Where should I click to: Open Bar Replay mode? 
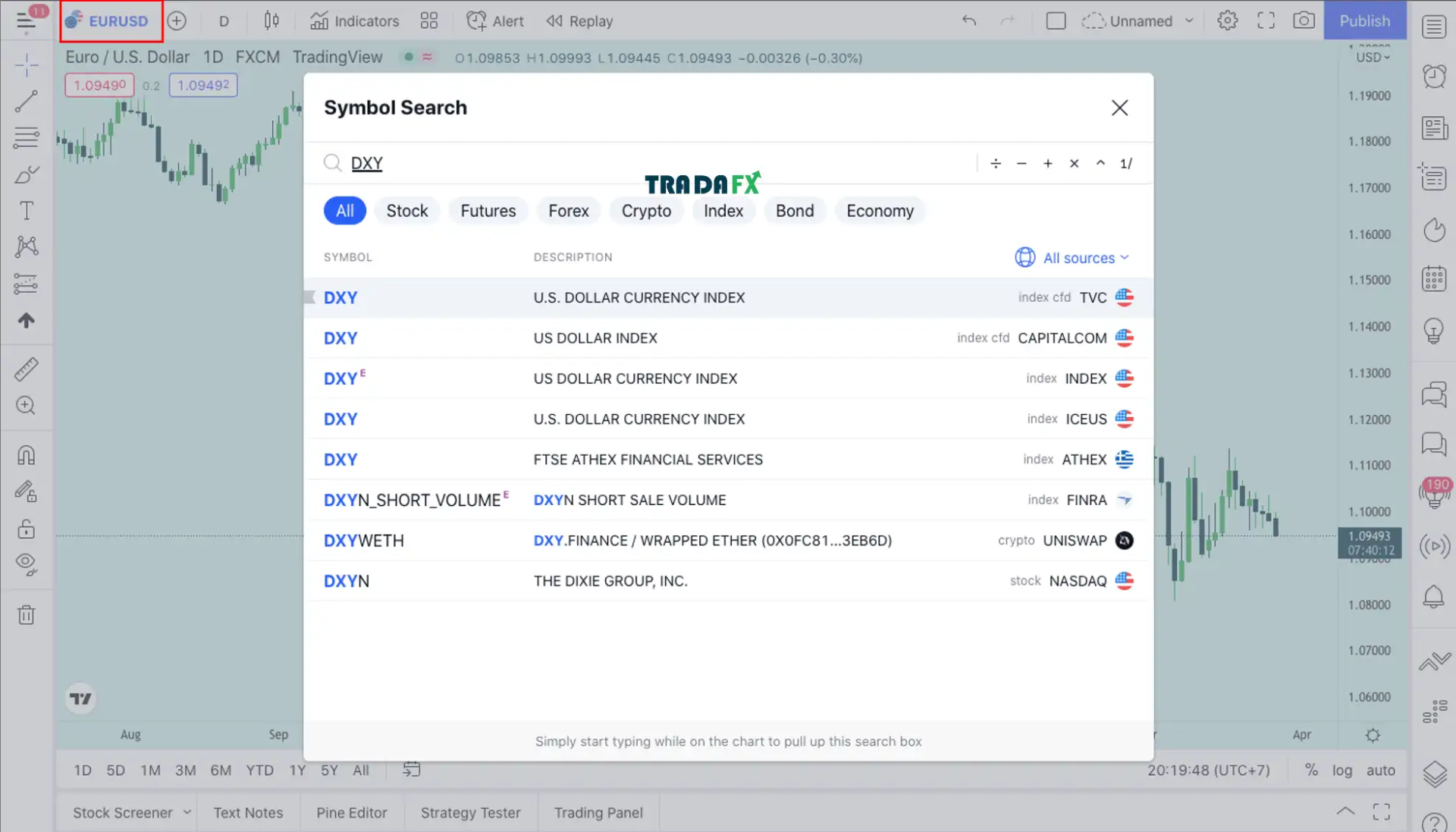pos(579,21)
